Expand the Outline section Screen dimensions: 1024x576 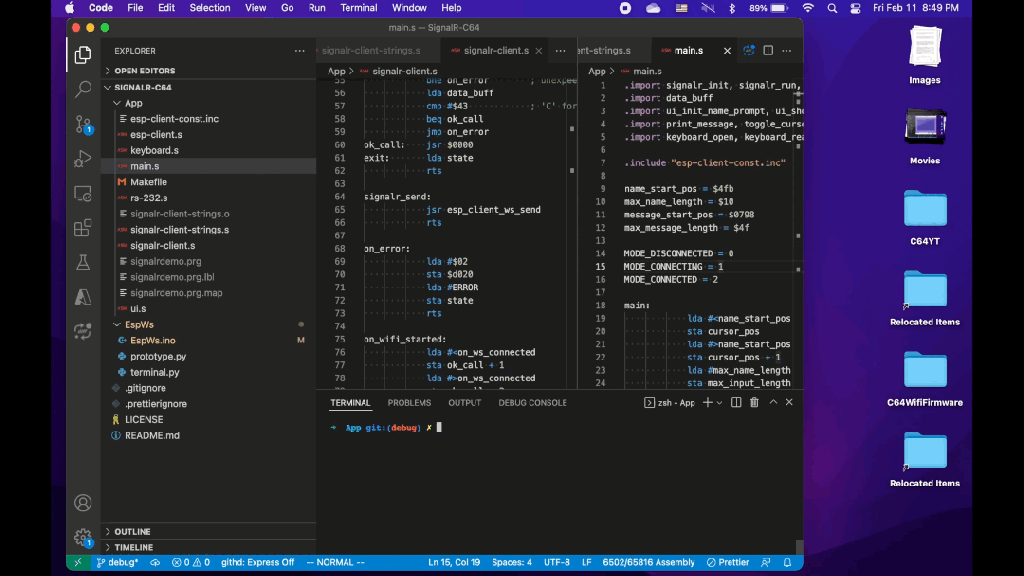click(132, 532)
